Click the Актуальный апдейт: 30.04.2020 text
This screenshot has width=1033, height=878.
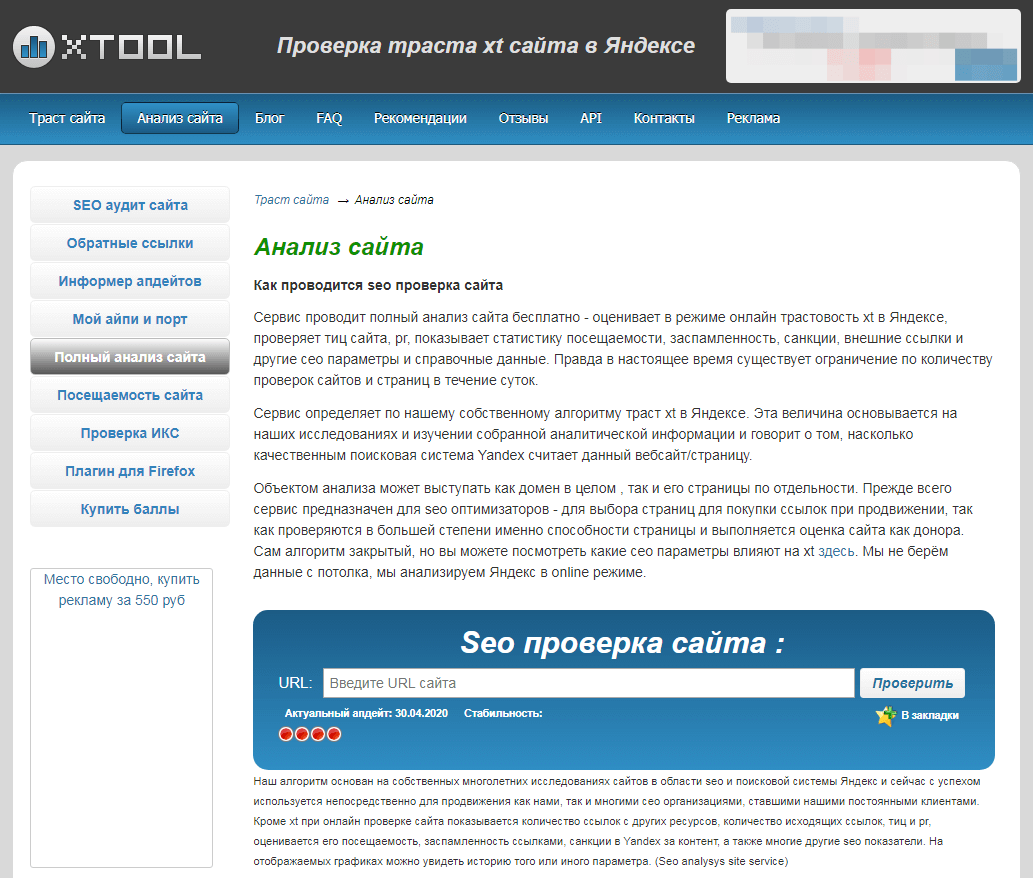366,713
